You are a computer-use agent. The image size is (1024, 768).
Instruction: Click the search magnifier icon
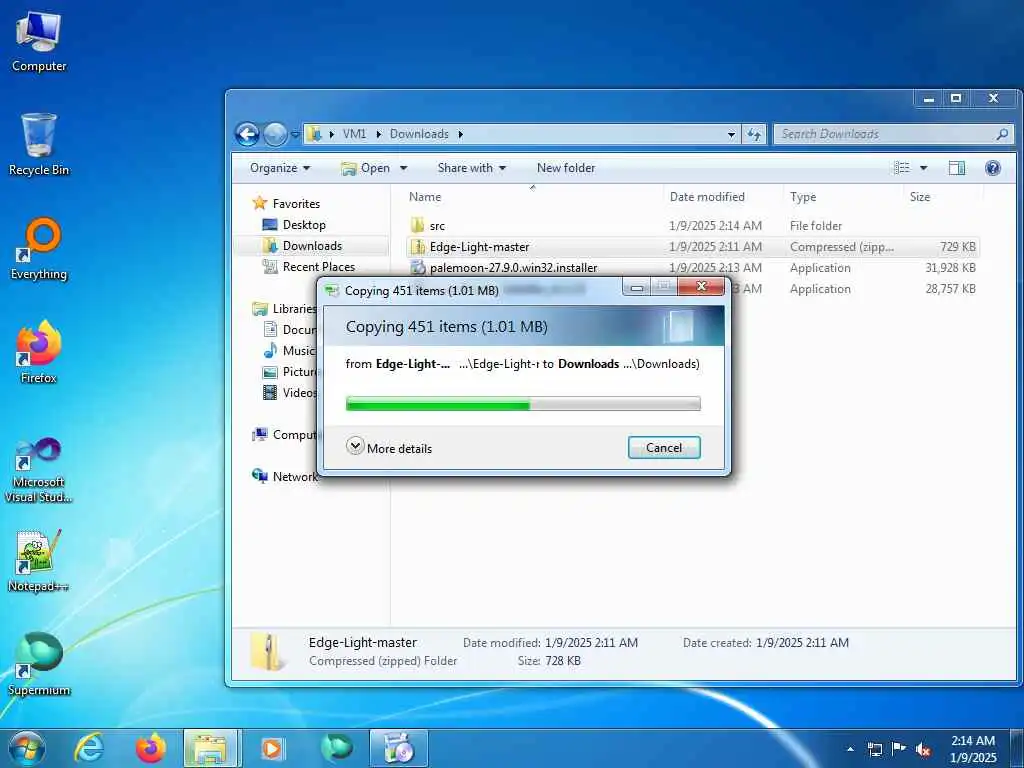[1002, 134]
